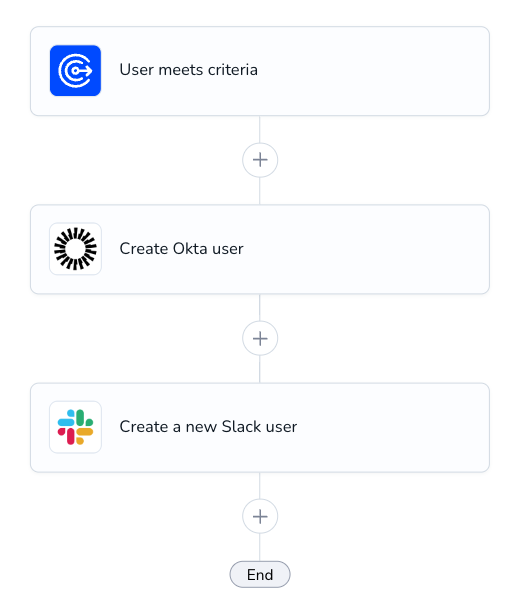The width and height of the screenshot is (511, 616).
Task: Open the Create Okta user step card
Action: 260,249
